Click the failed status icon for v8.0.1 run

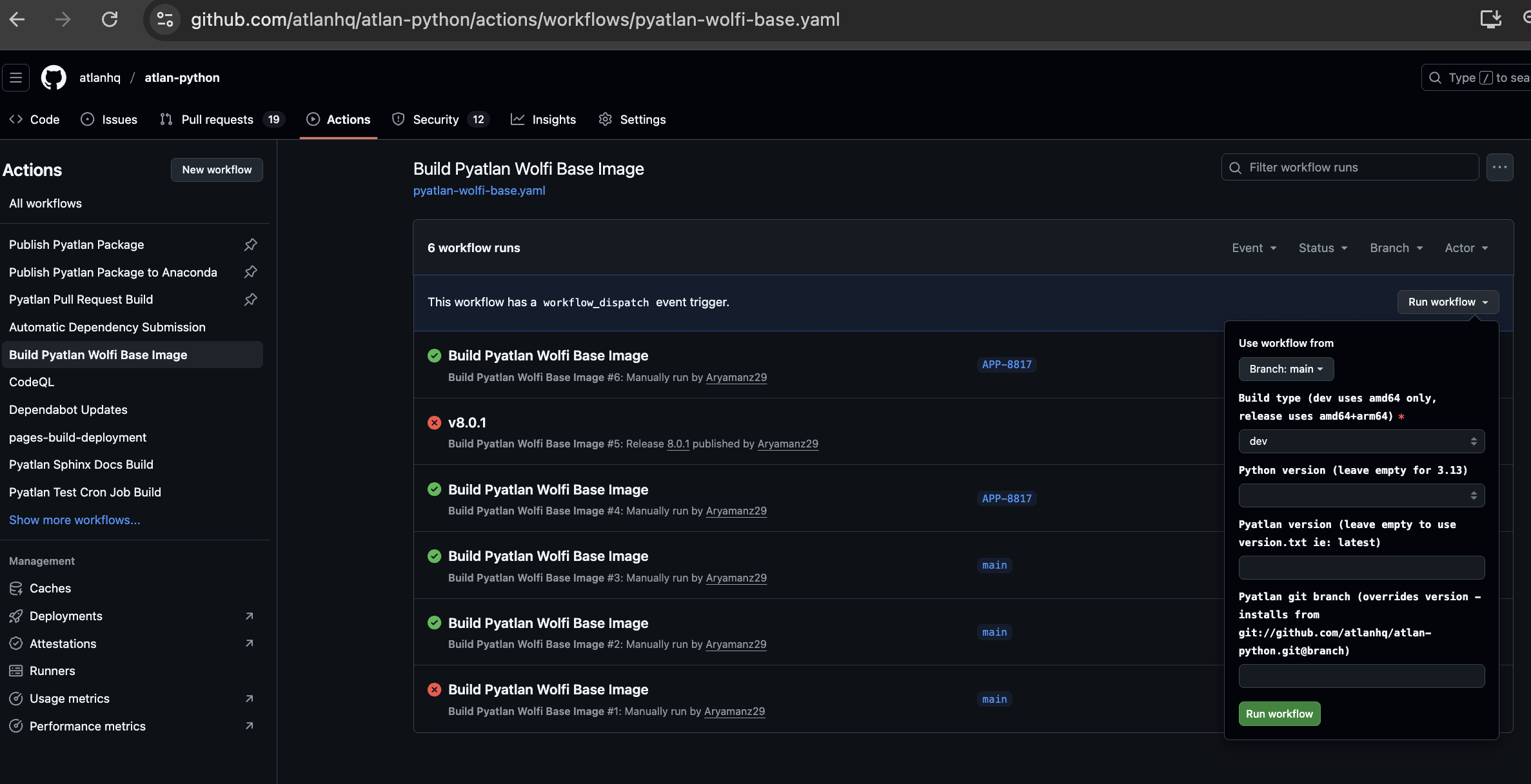tap(435, 422)
